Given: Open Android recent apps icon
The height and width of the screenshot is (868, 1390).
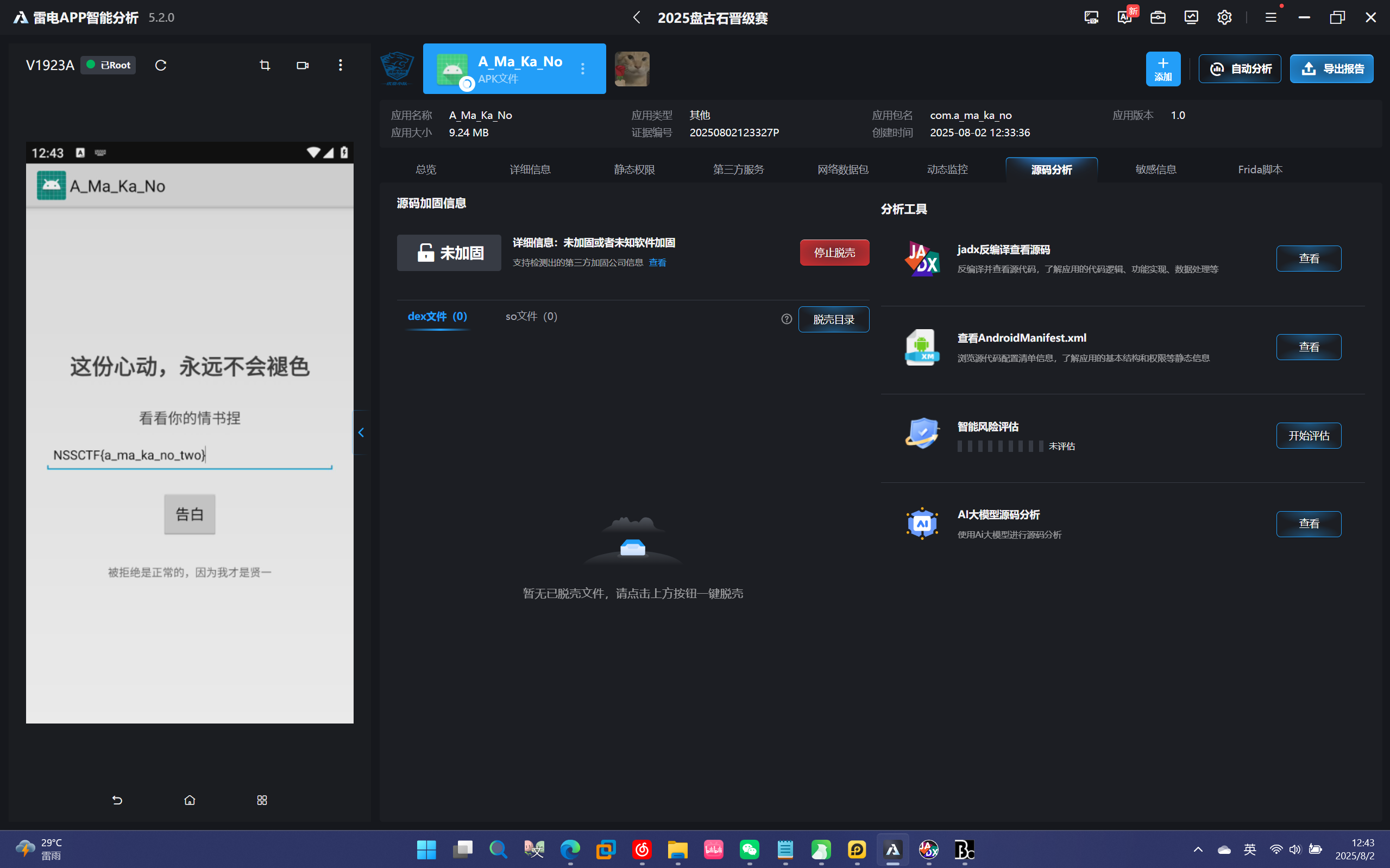Looking at the screenshot, I should click(262, 800).
